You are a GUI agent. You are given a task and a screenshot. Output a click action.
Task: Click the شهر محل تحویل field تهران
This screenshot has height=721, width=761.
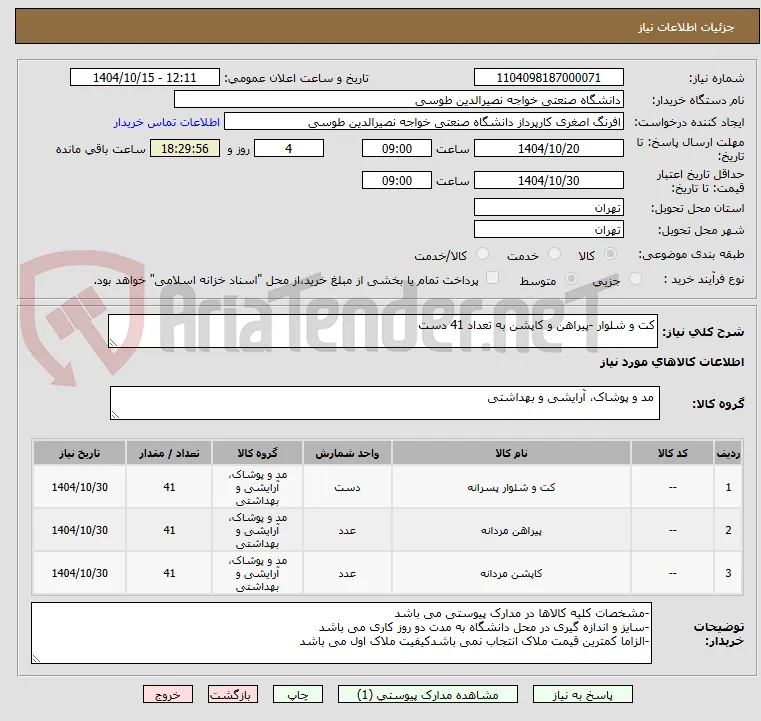click(548, 229)
